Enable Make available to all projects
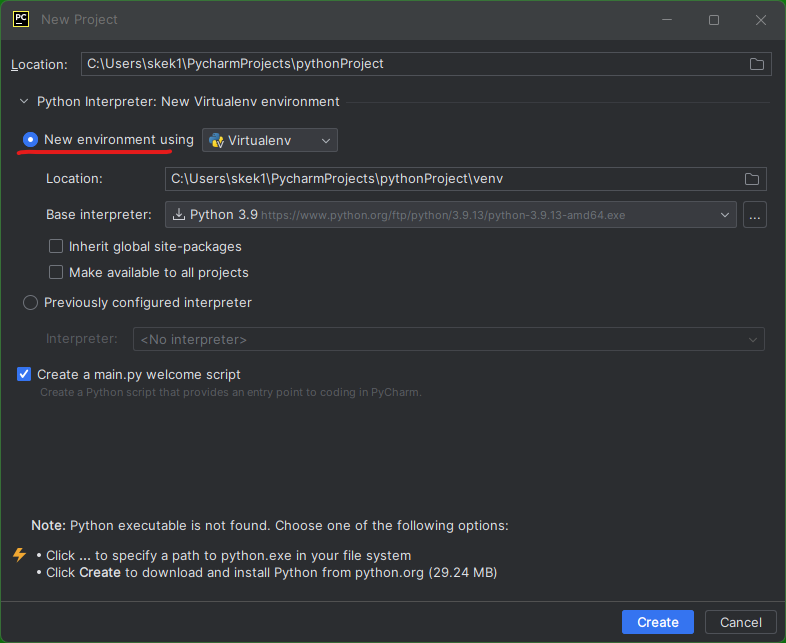 pos(56,272)
